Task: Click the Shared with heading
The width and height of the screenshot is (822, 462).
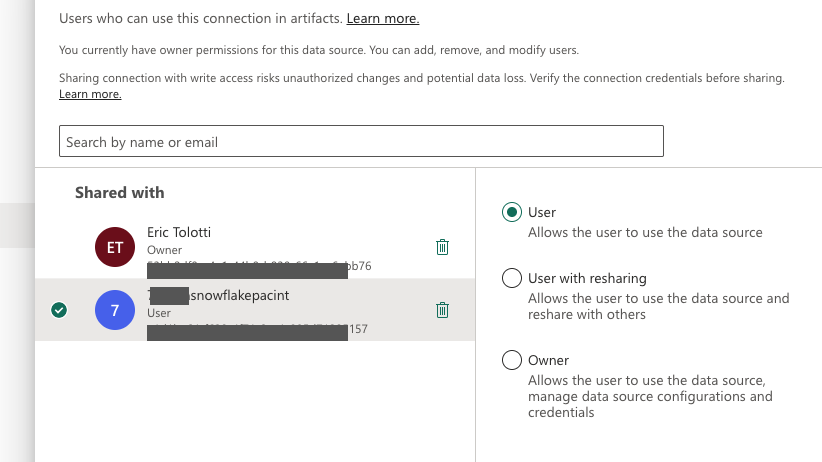Action: click(x=119, y=192)
